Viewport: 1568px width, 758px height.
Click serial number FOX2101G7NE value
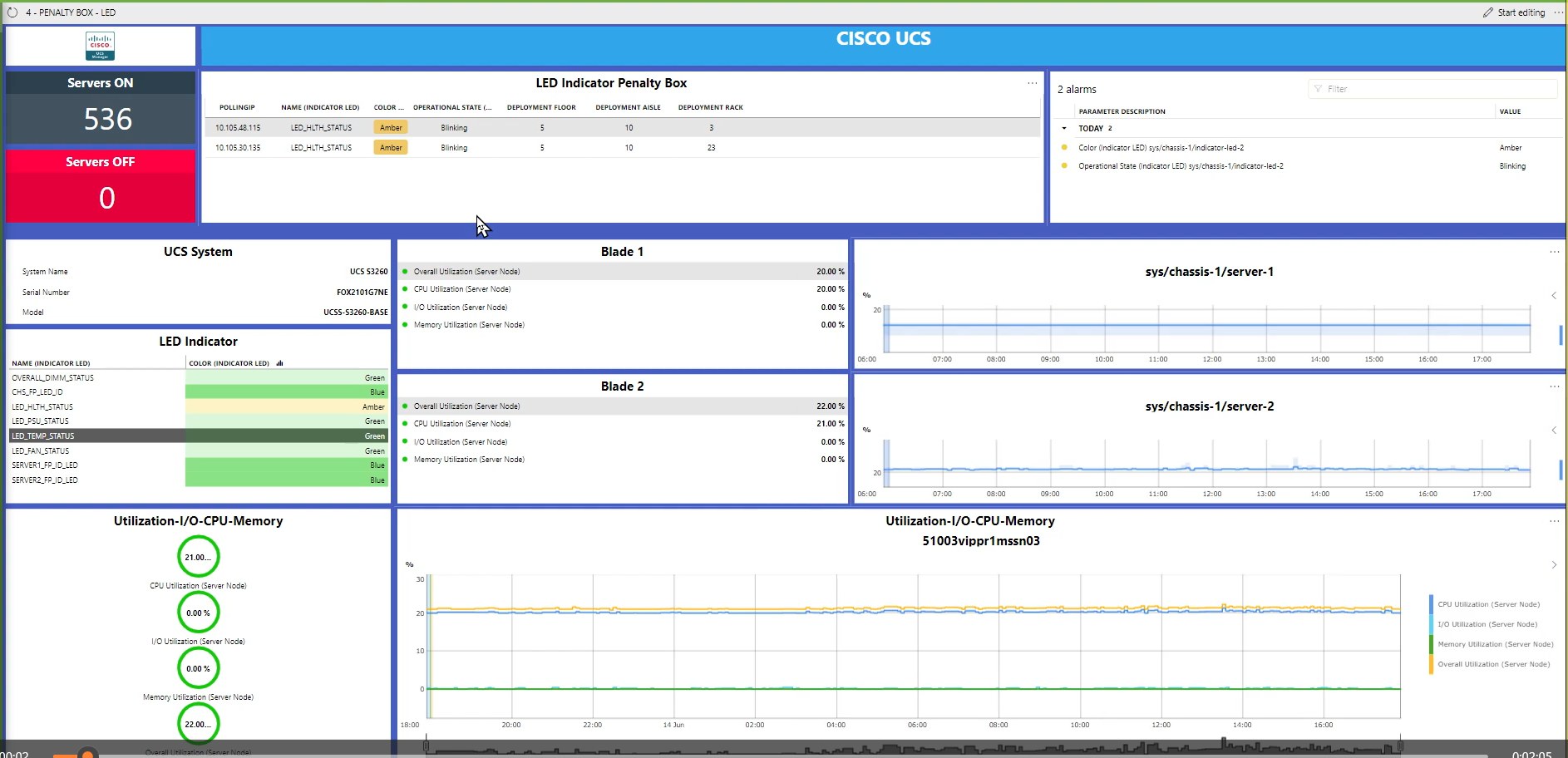pyautogui.click(x=362, y=293)
